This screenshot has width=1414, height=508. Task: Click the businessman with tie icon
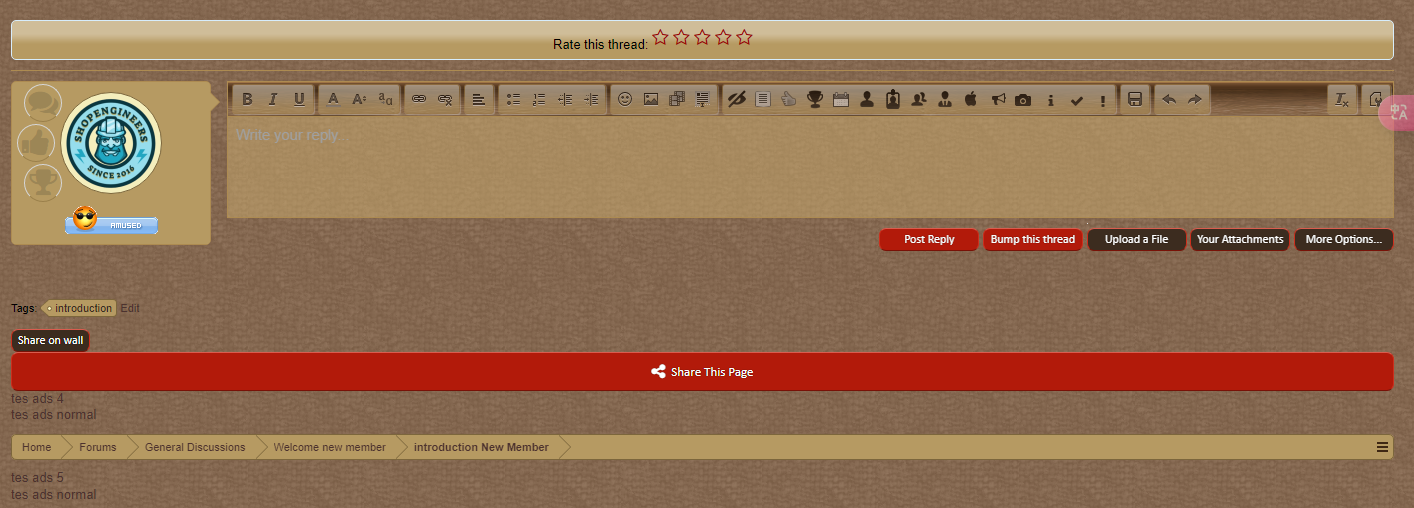click(945, 99)
